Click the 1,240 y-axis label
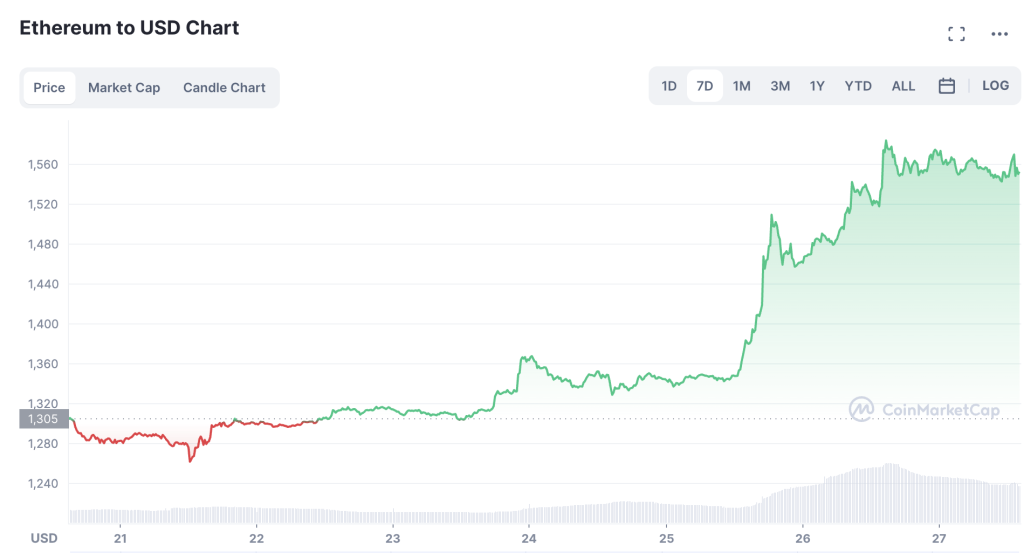Screen dimensions: 1024x553 pyautogui.click(x=43, y=484)
